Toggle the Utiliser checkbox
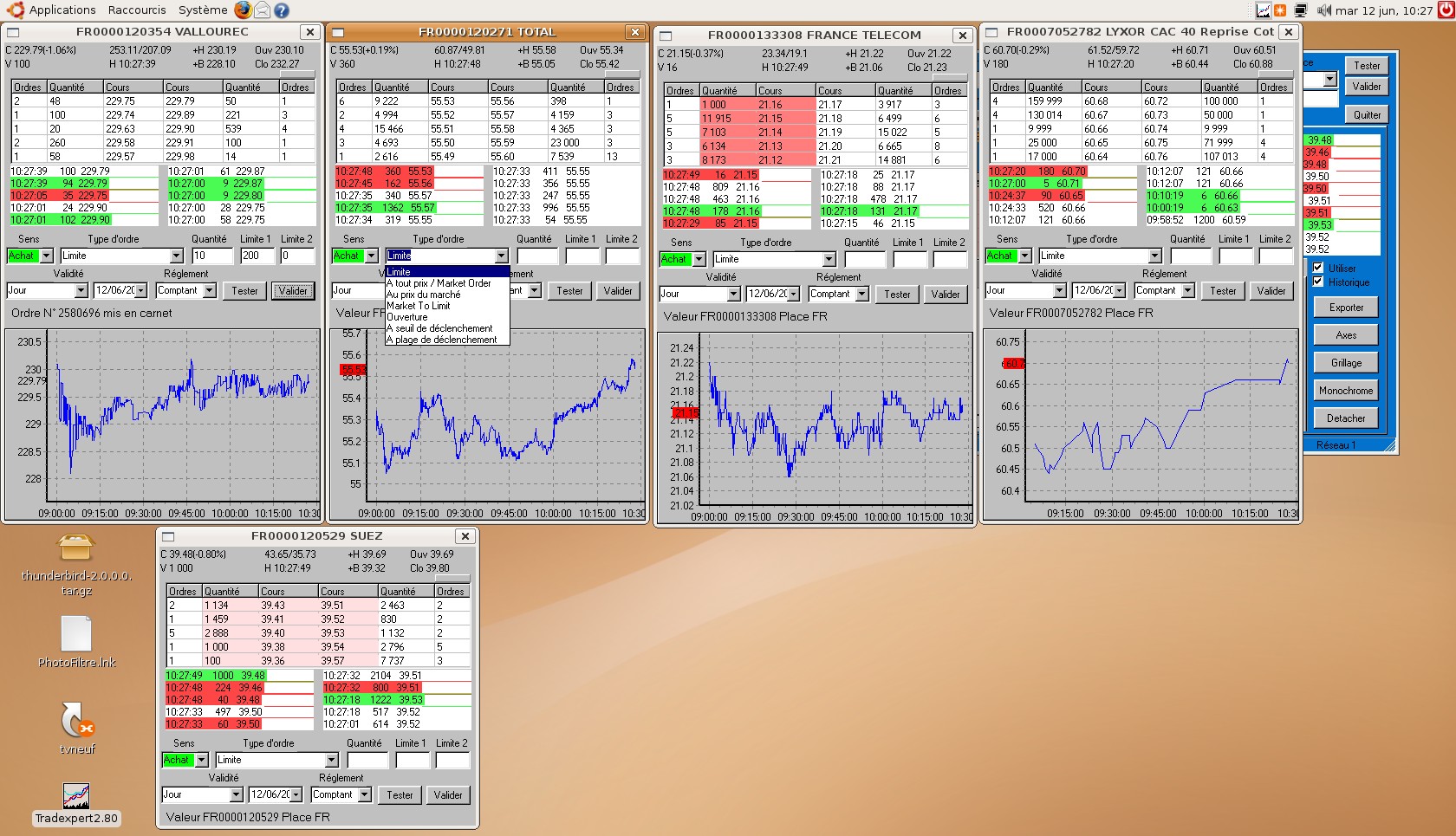1456x836 pixels. (x=1318, y=268)
